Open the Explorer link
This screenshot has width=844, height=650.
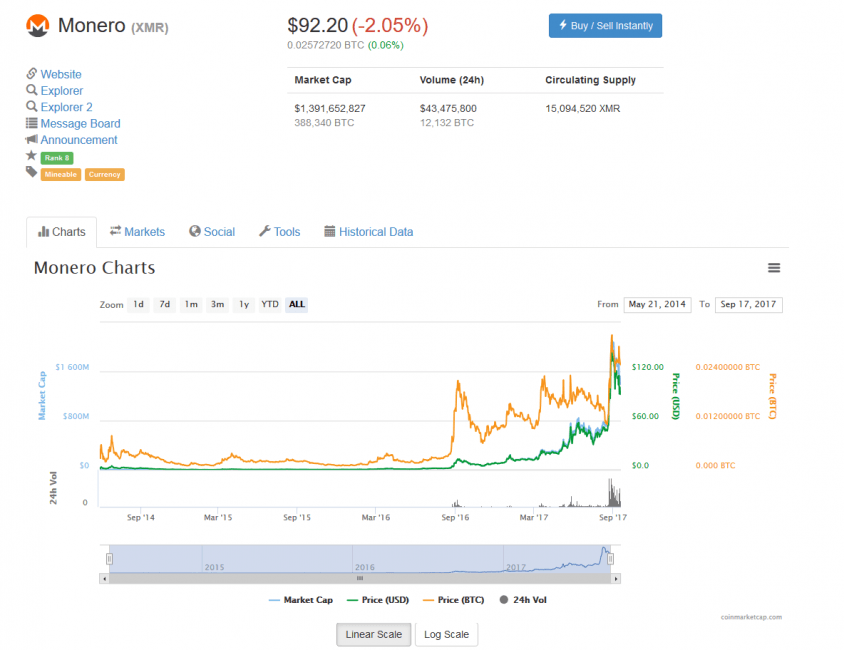click(x=62, y=91)
